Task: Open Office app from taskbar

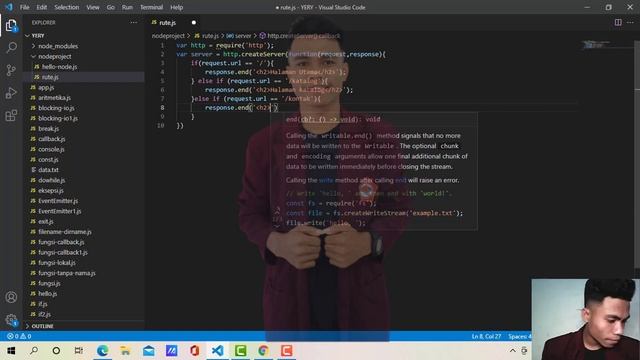Action: click(x=194, y=351)
